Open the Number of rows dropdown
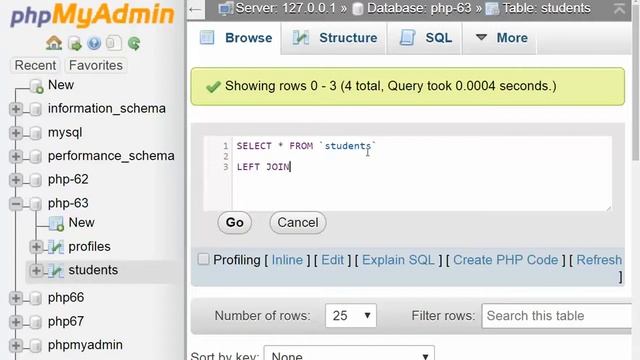Viewport: 640px width, 360px height. point(351,316)
